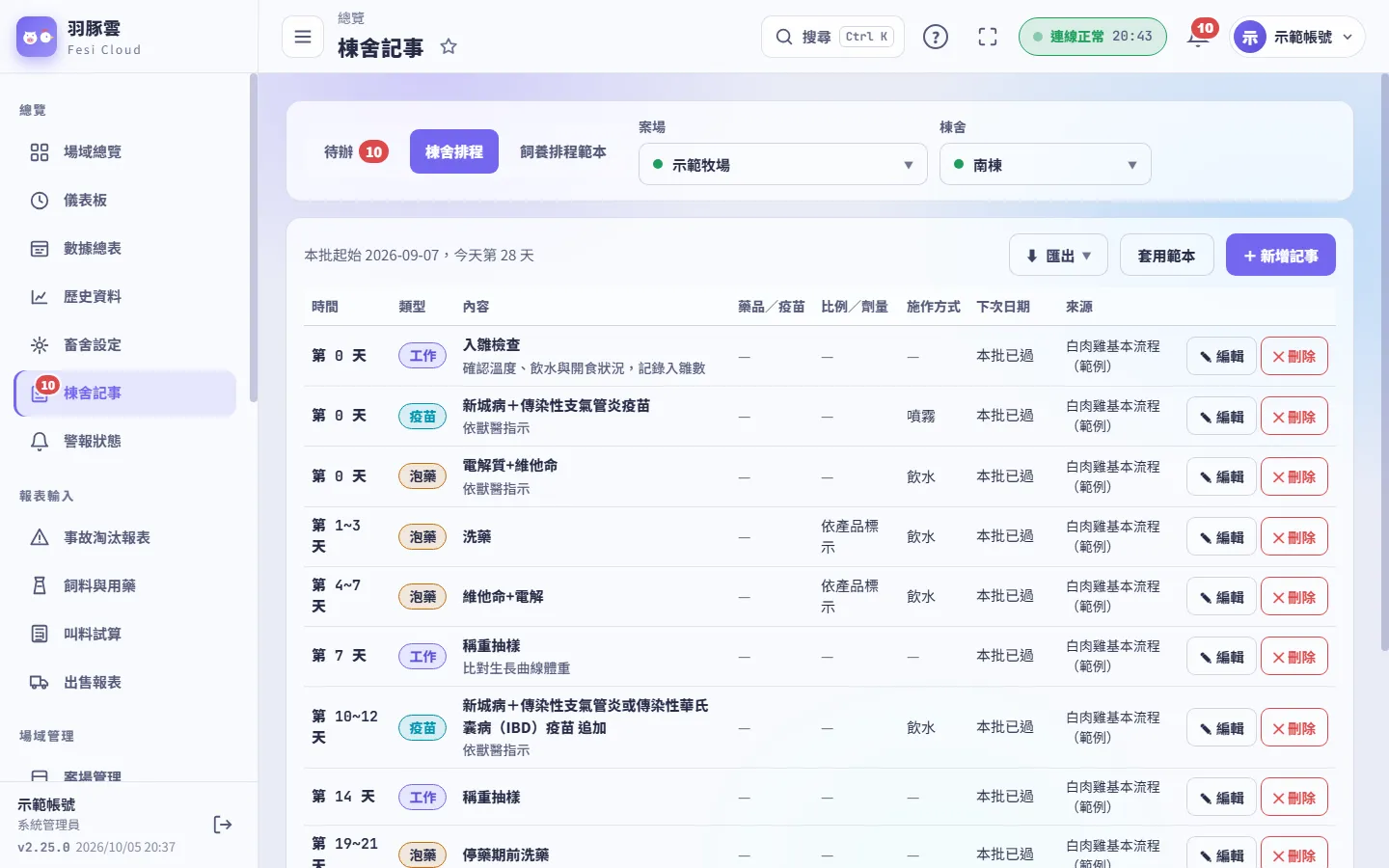Open 飼料與用藥 page

(125, 586)
